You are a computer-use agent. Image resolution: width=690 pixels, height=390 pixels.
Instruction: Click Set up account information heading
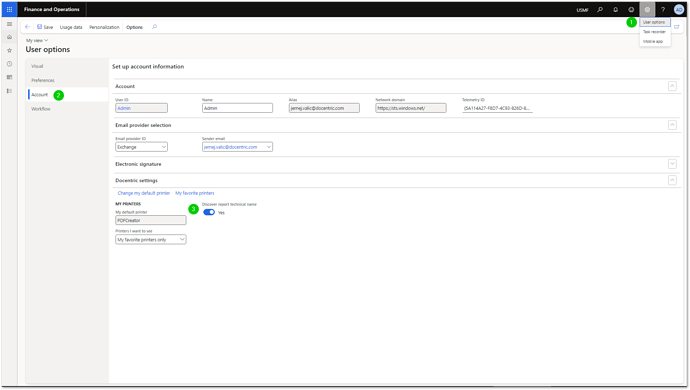[x=148, y=66]
